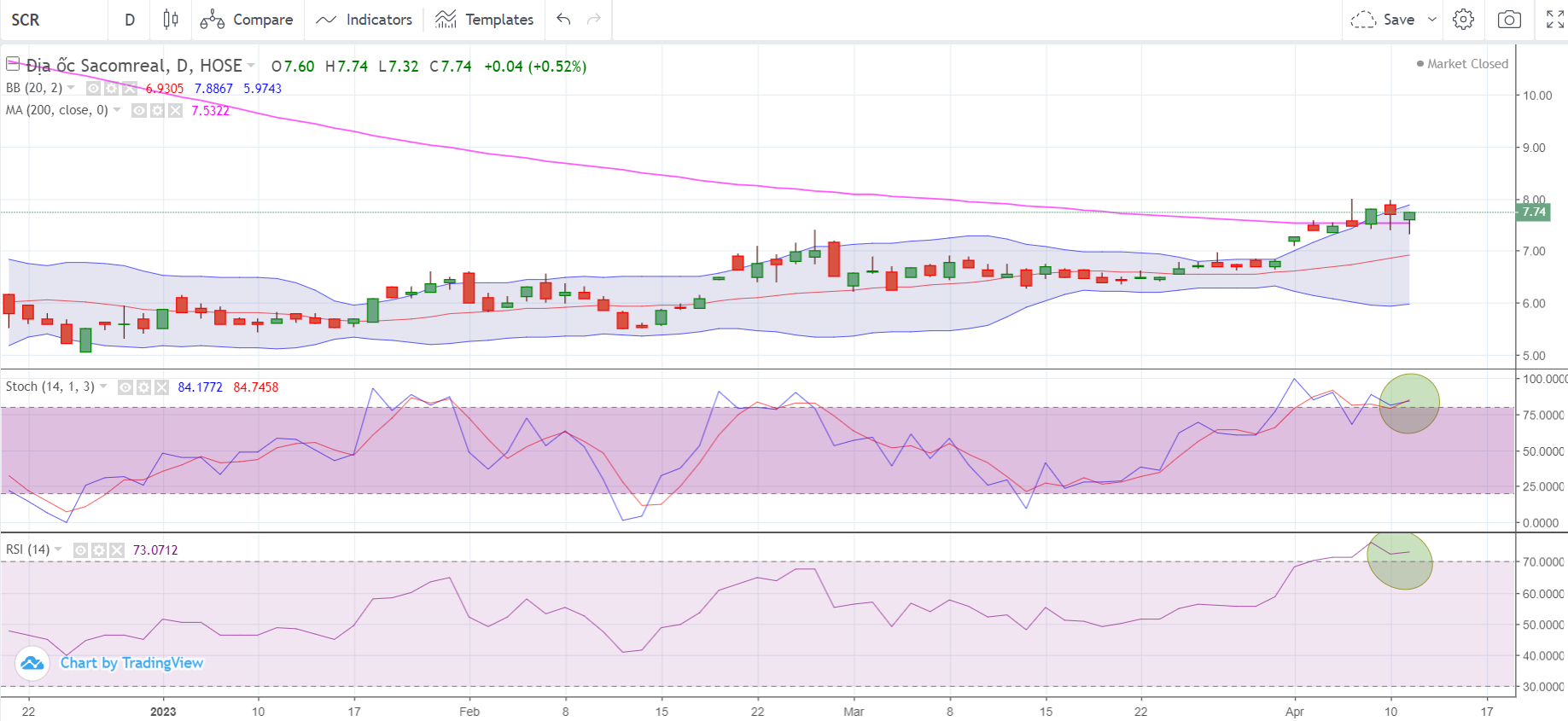Open the Indicators menu
The image size is (1568, 721).
point(364,20)
